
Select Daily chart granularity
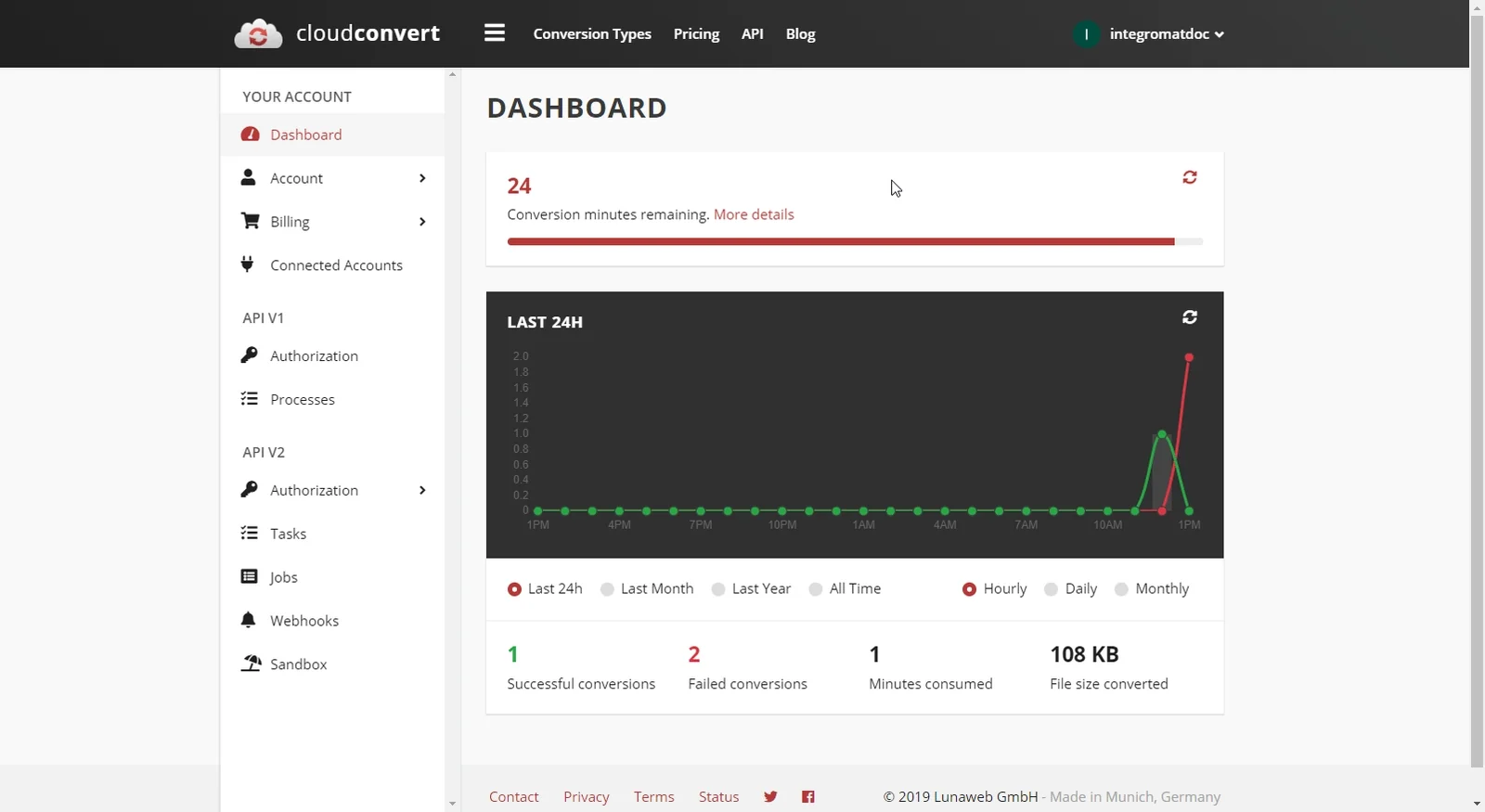pyautogui.click(x=1070, y=589)
